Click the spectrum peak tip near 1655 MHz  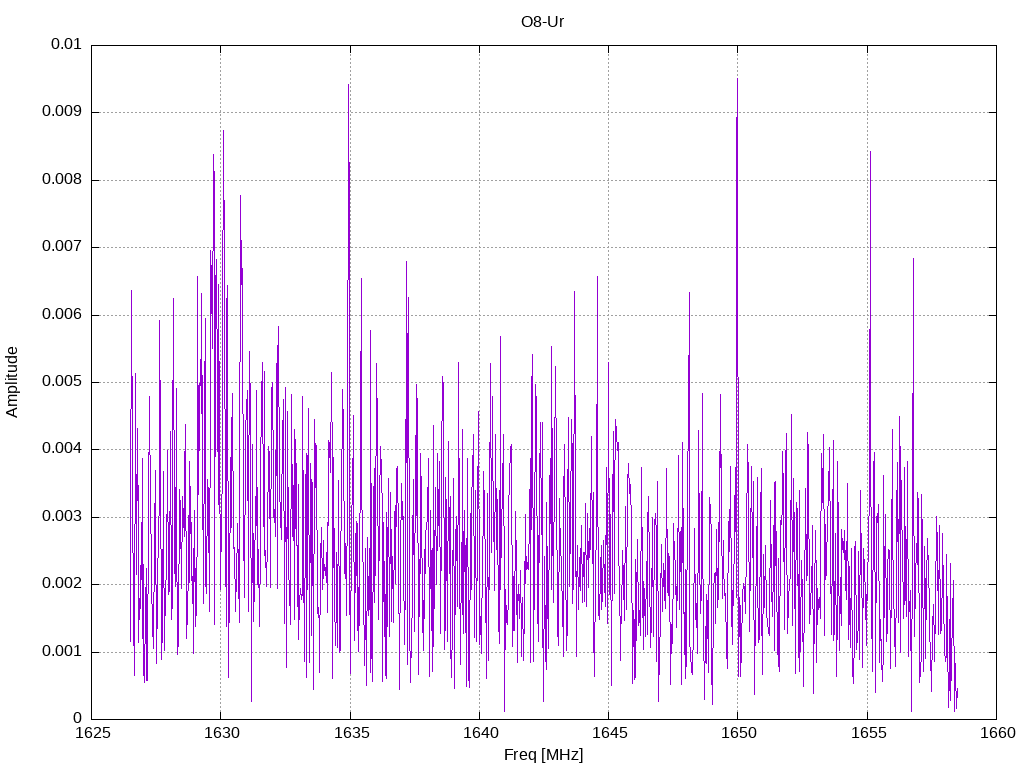(x=870, y=153)
